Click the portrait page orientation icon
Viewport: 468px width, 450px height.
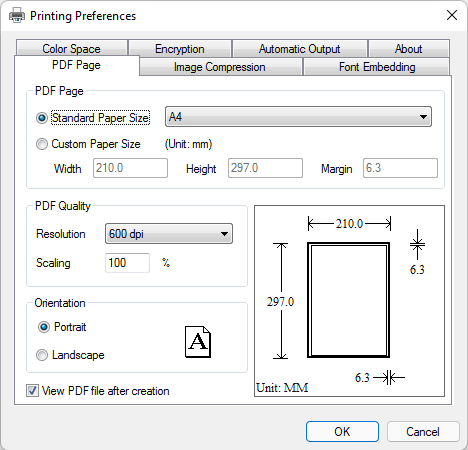198,342
